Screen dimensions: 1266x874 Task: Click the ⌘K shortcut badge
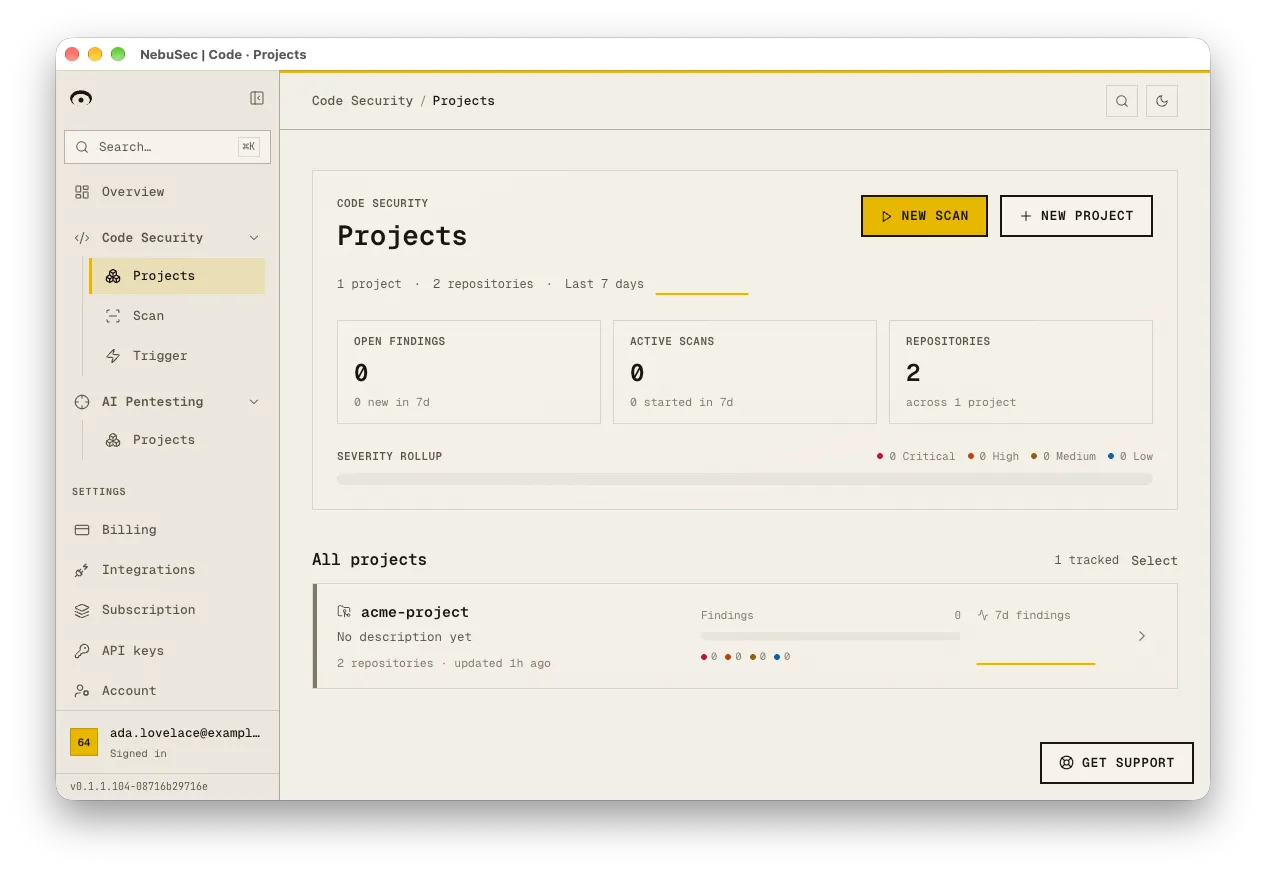pyautogui.click(x=249, y=147)
